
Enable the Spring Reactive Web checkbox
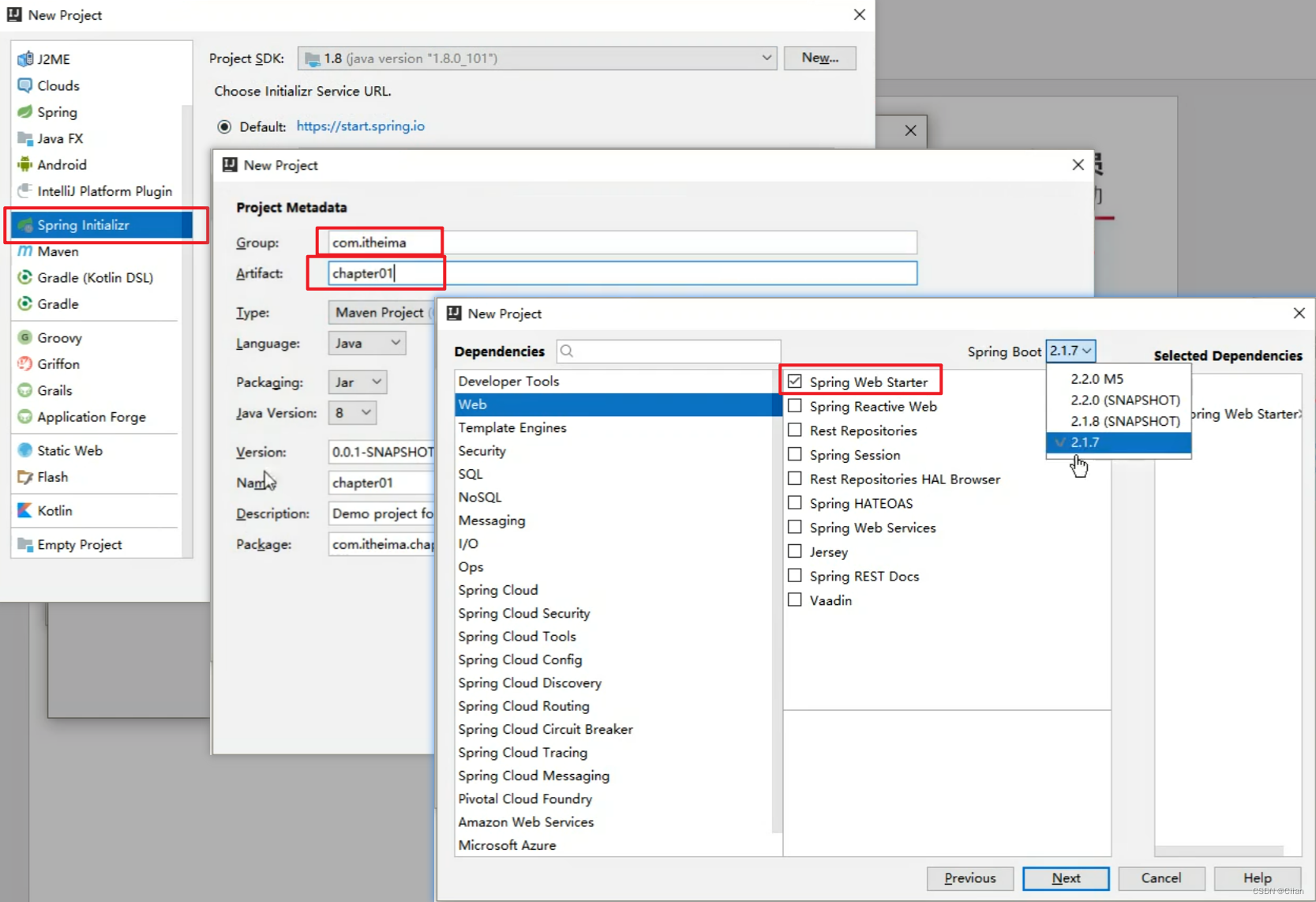pos(795,406)
